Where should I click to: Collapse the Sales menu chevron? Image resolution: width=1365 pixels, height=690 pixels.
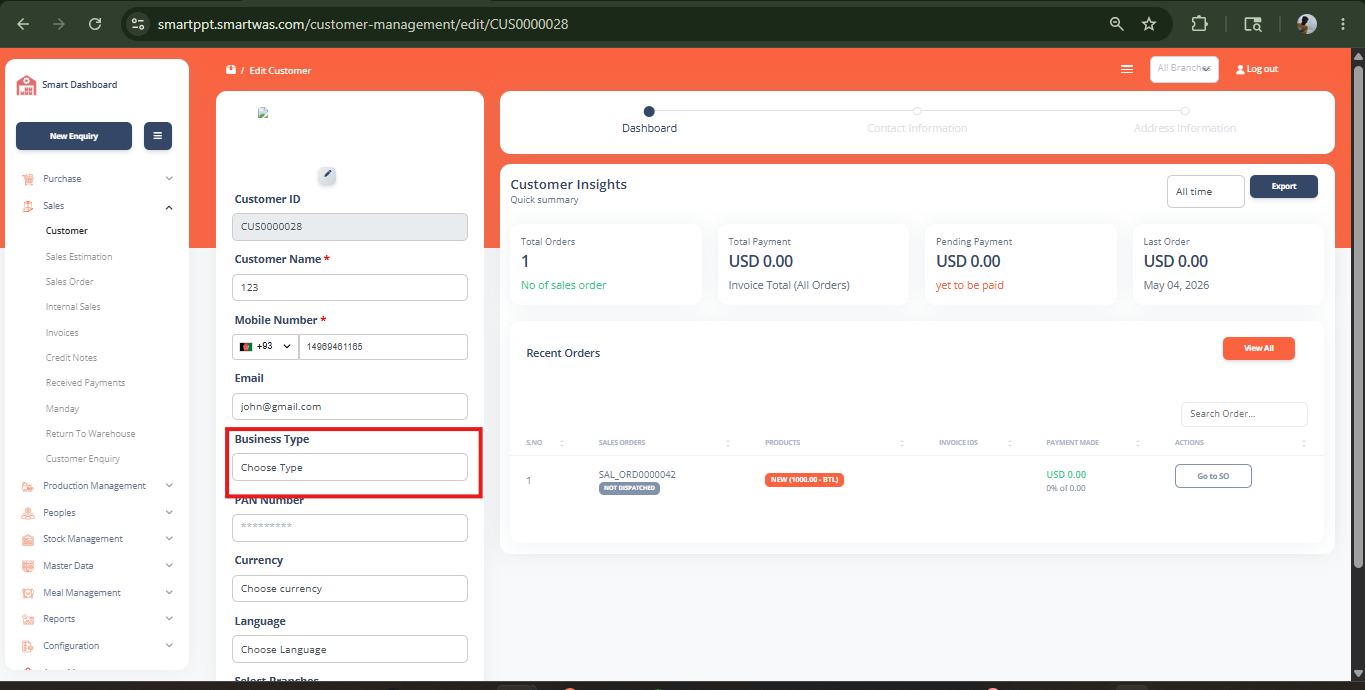[169, 207]
